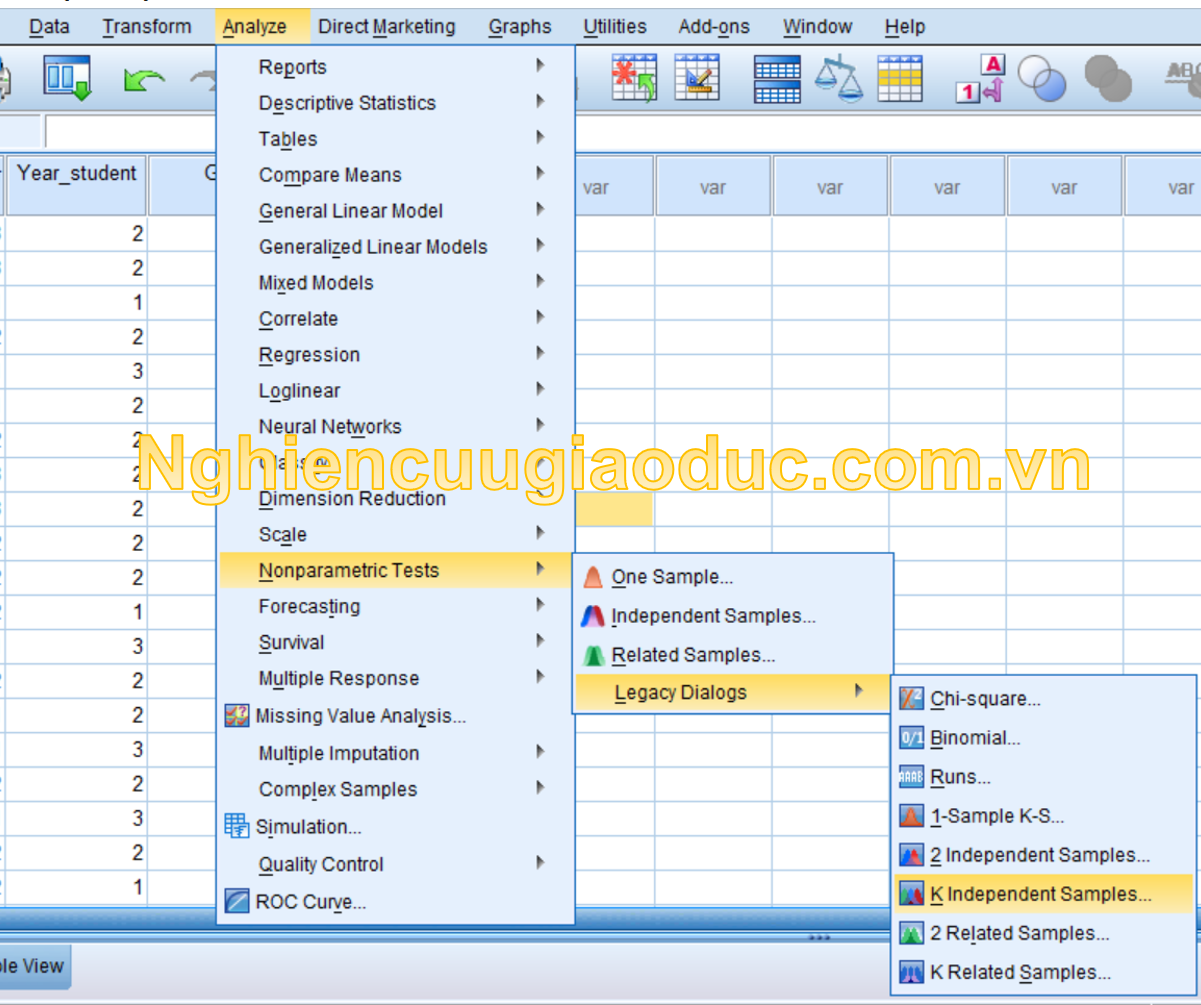Click the Use Variable Sets circles icon
This screenshot has width=1201, height=1005.
pos(1042,78)
